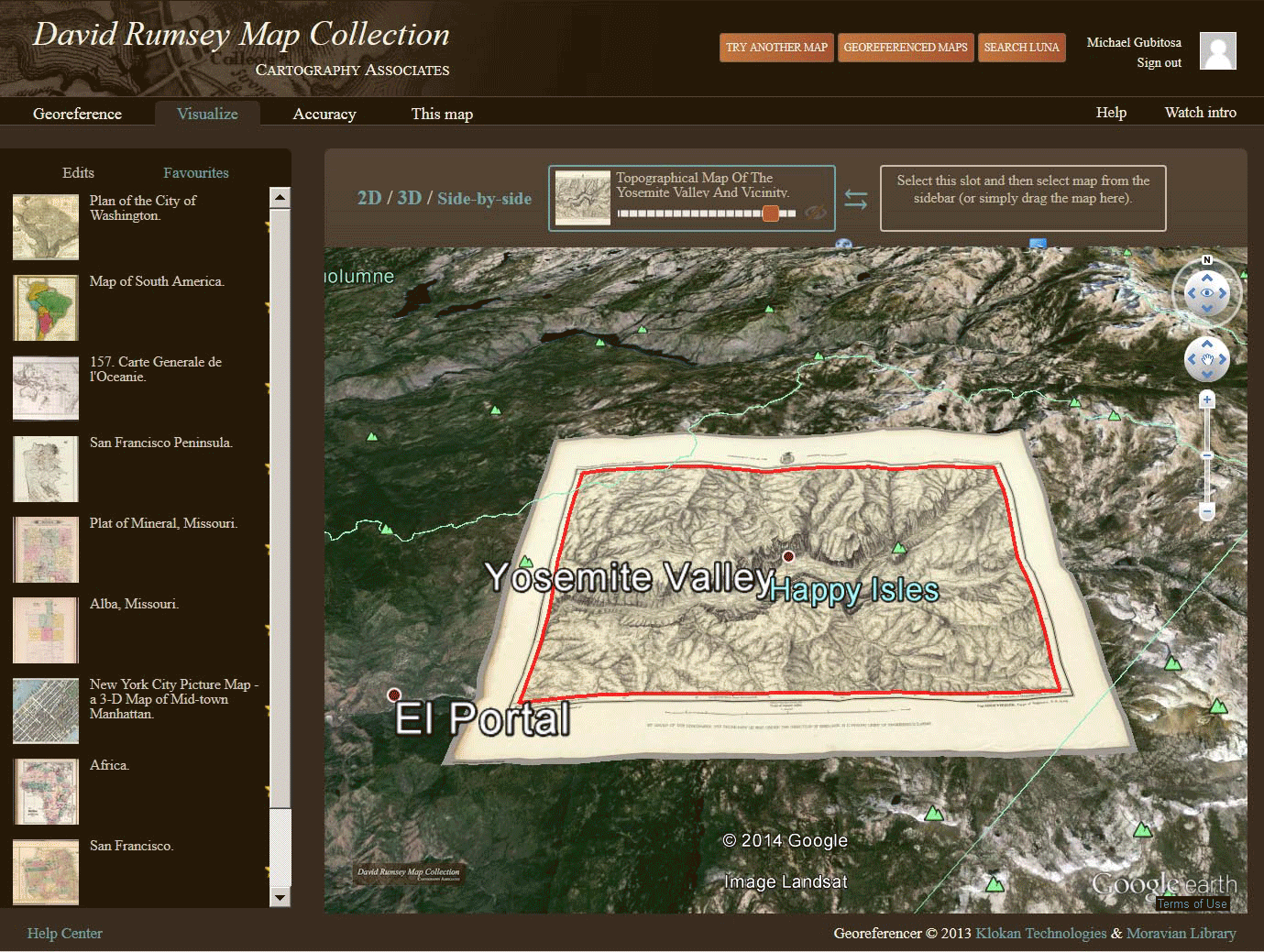Open the Accuracy tab

click(x=324, y=114)
